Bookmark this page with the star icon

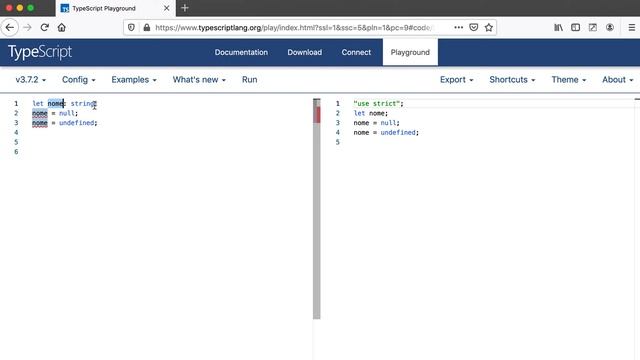(489, 27)
